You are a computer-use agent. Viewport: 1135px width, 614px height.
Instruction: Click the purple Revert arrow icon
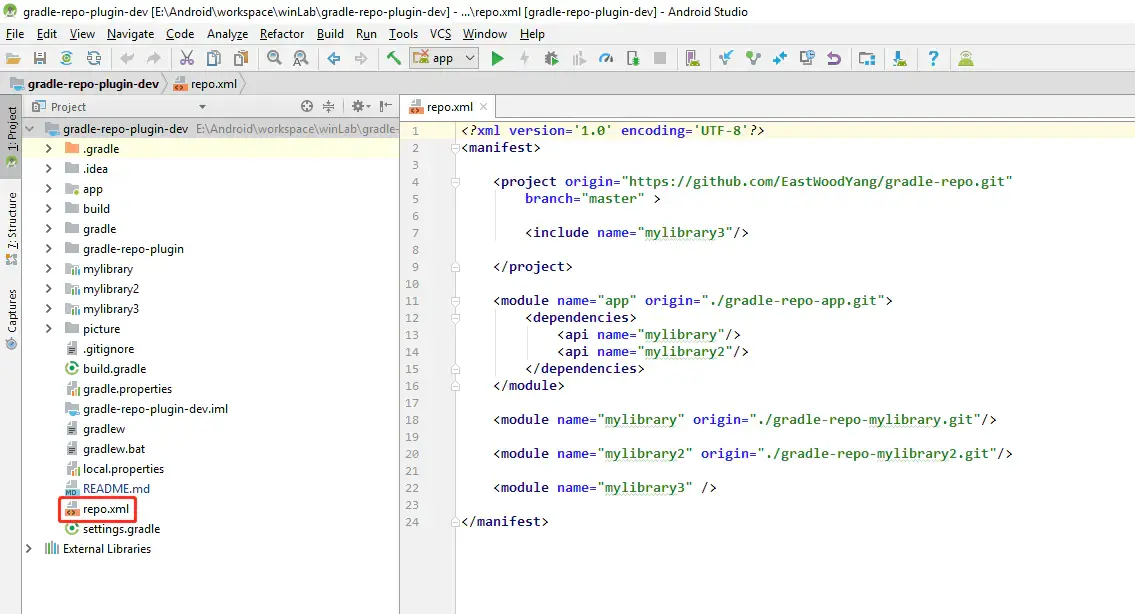[x=834, y=59]
